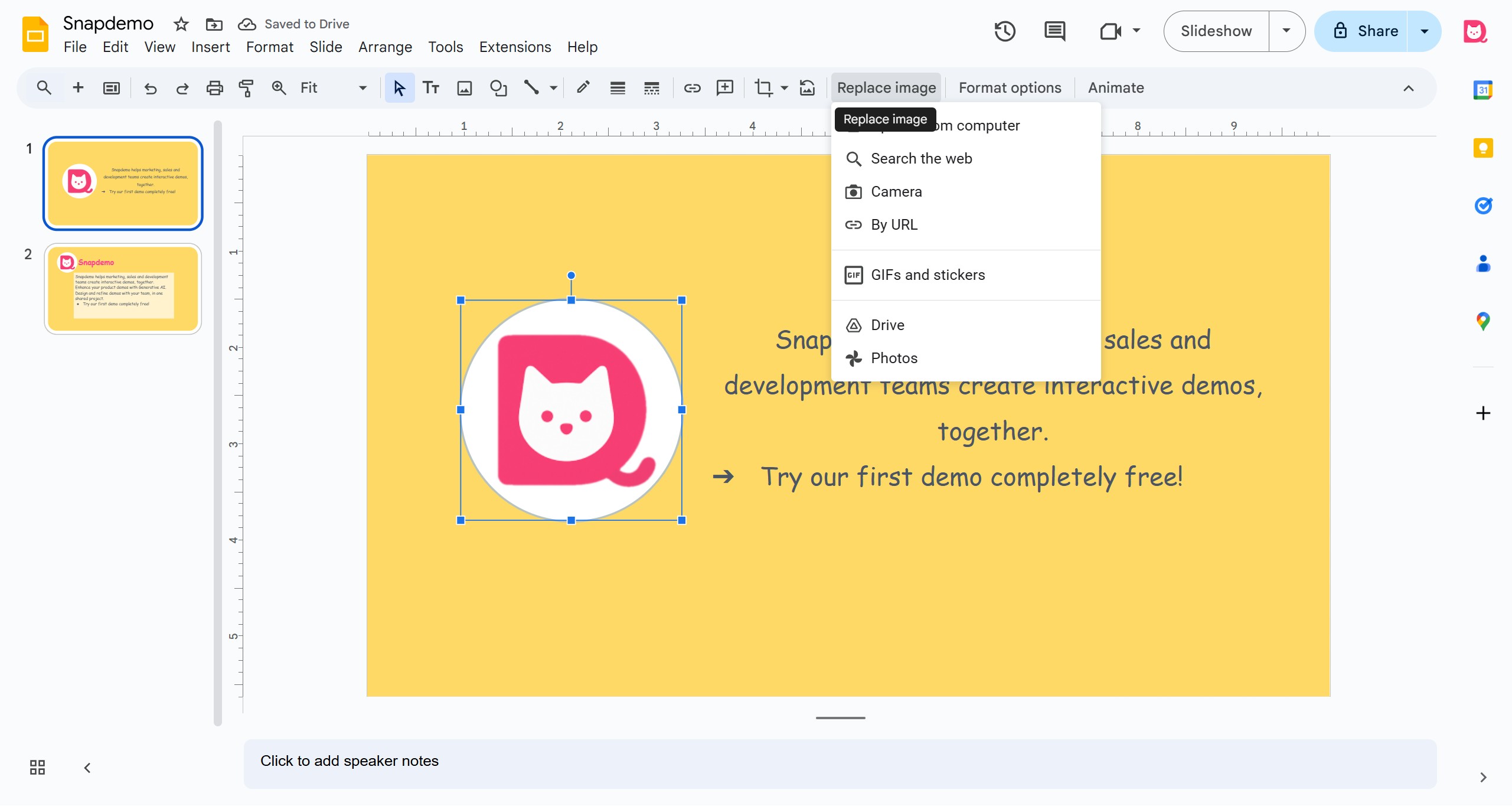Image resolution: width=1512 pixels, height=806 pixels.
Task: Open the border weight options
Action: click(x=618, y=88)
